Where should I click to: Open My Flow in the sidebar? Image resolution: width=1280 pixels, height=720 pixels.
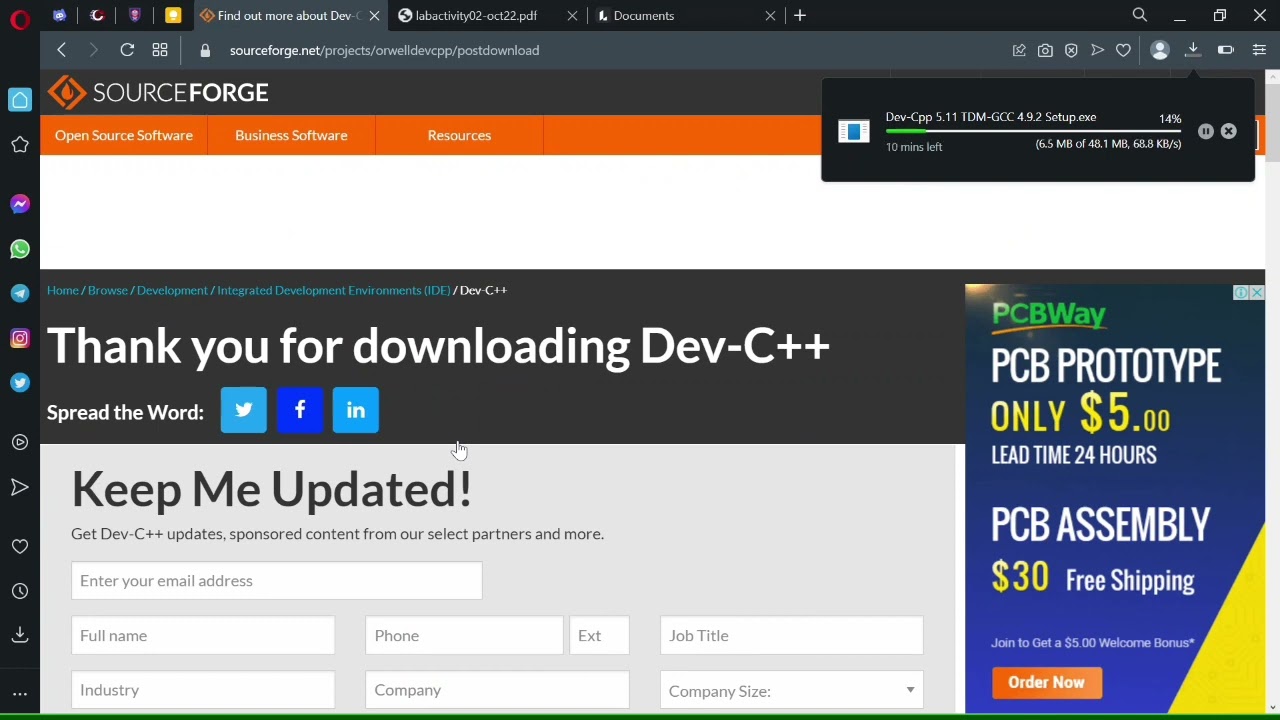(20, 487)
